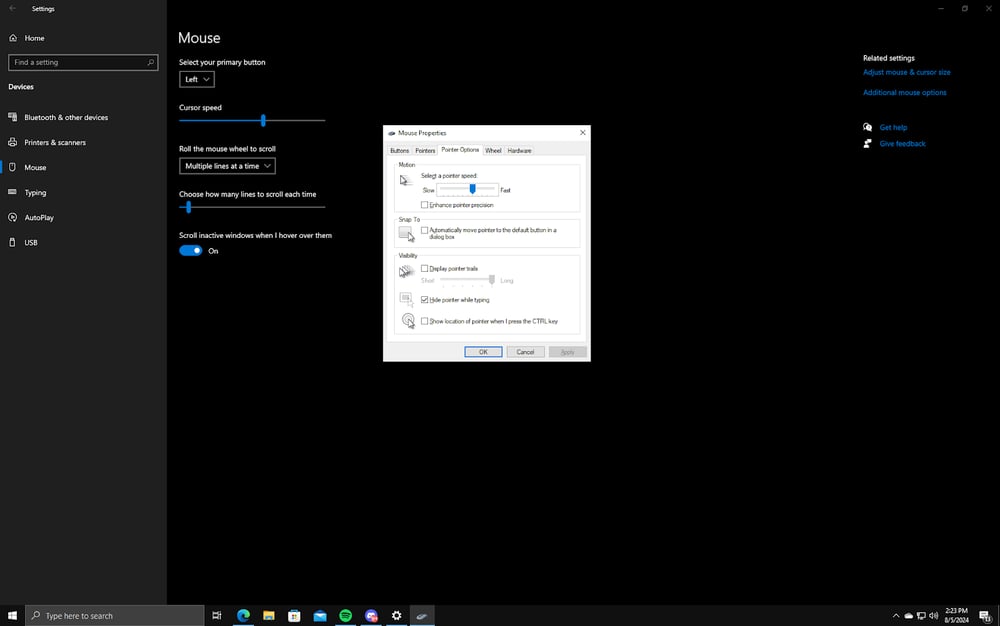Click the Get help icon

pyautogui.click(x=867, y=127)
